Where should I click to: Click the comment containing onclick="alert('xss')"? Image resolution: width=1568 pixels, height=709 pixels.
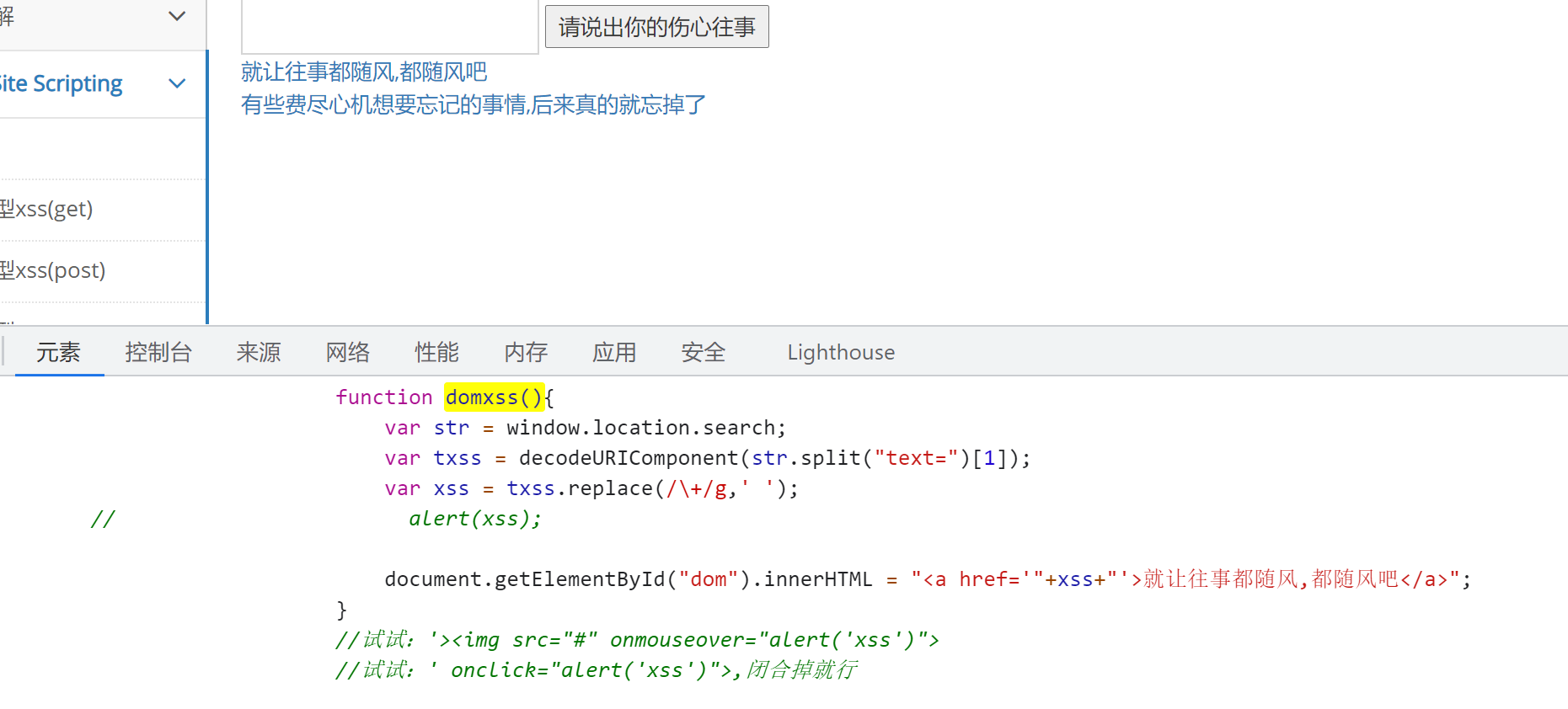pyautogui.click(x=597, y=670)
